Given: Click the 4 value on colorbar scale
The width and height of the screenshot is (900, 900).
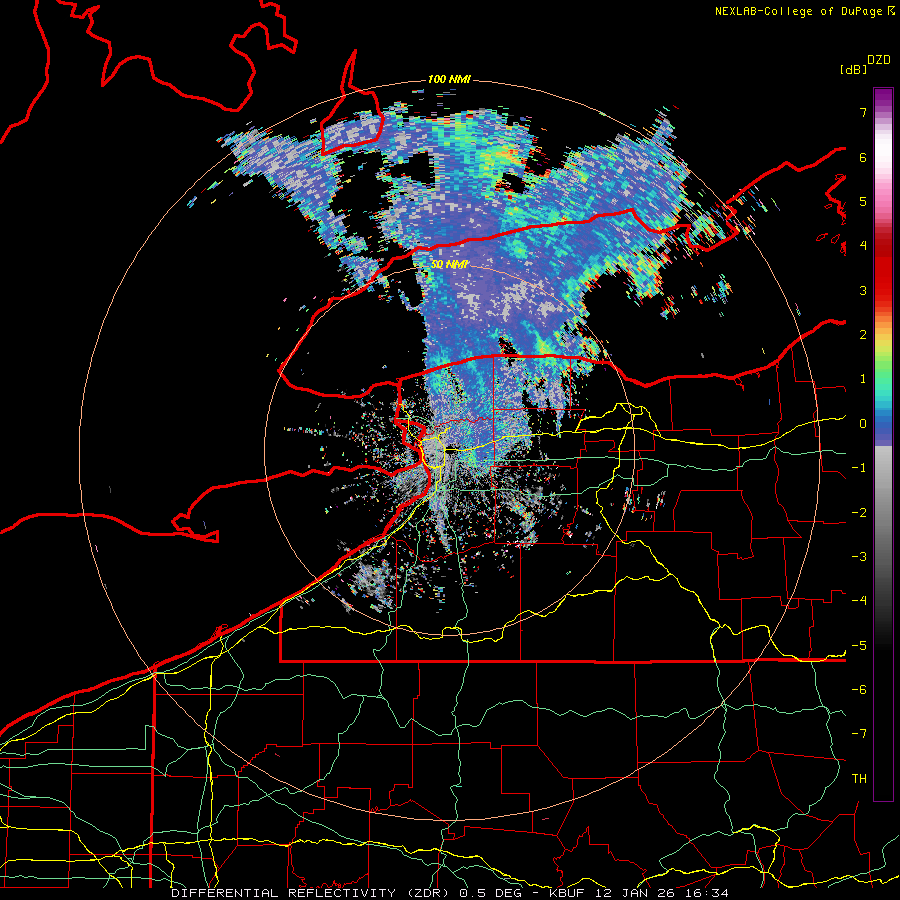Looking at the screenshot, I should click(863, 246).
